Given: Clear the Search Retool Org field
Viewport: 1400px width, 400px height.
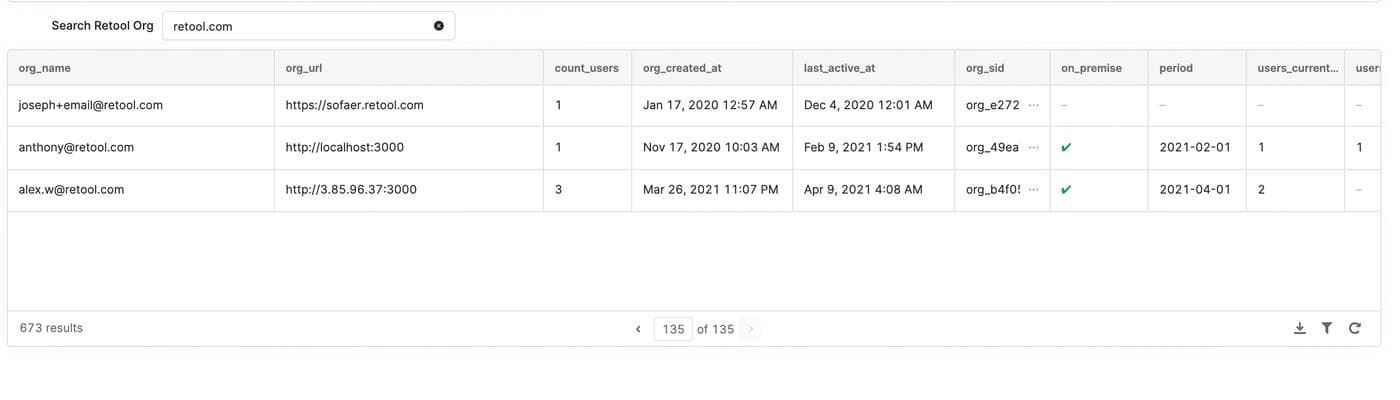Looking at the screenshot, I should click(438, 26).
